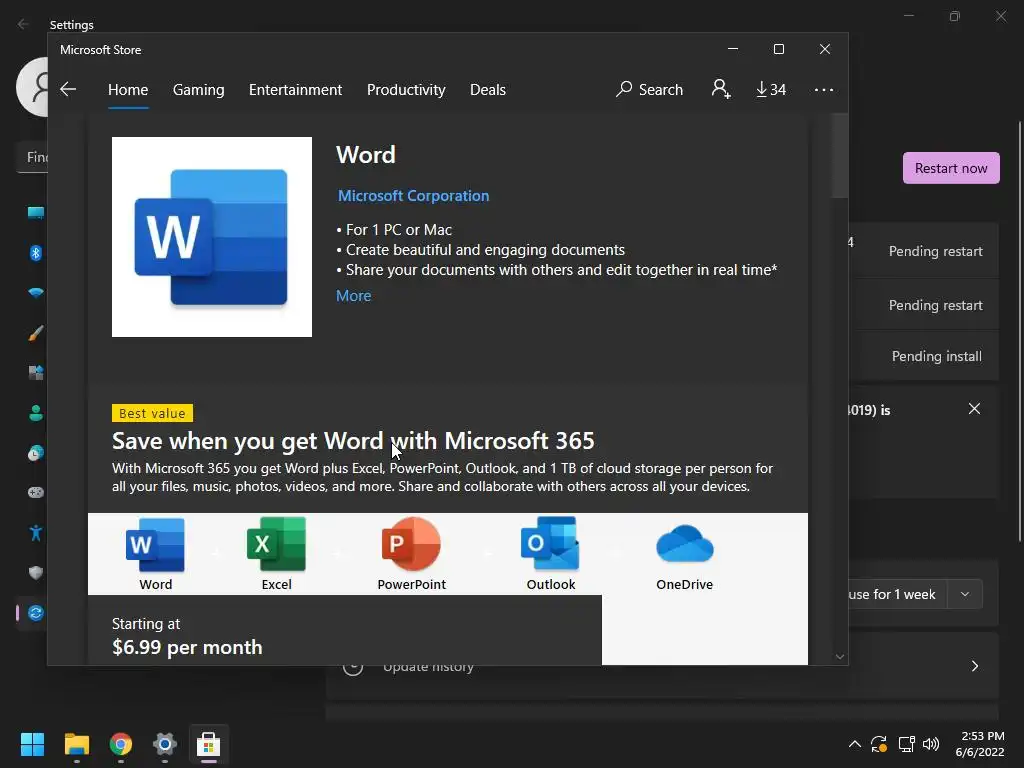Screen dimensions: 1024x768
Task: Open Settings app from taskbar
Action: (165, 744)
